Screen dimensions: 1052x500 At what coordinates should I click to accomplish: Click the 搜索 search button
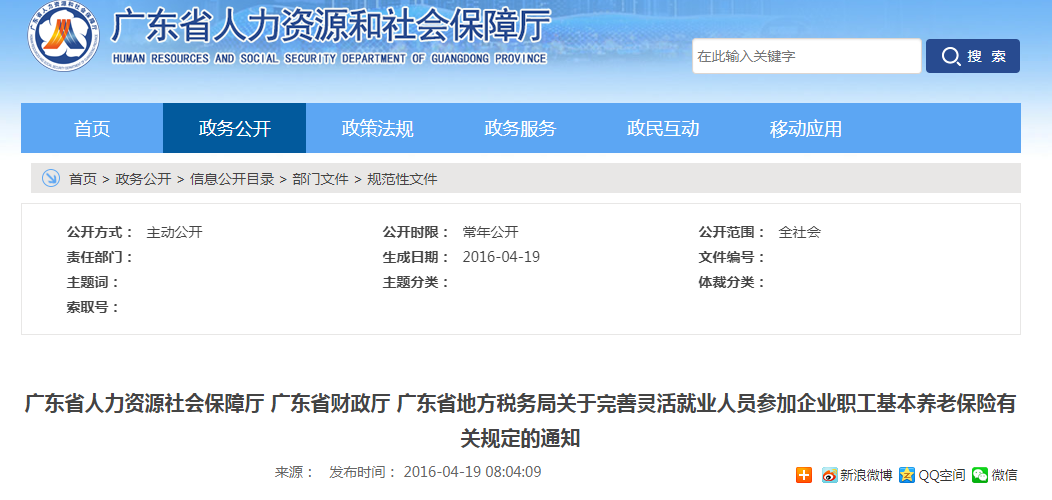pyautogui.click(x=972, y=56)
